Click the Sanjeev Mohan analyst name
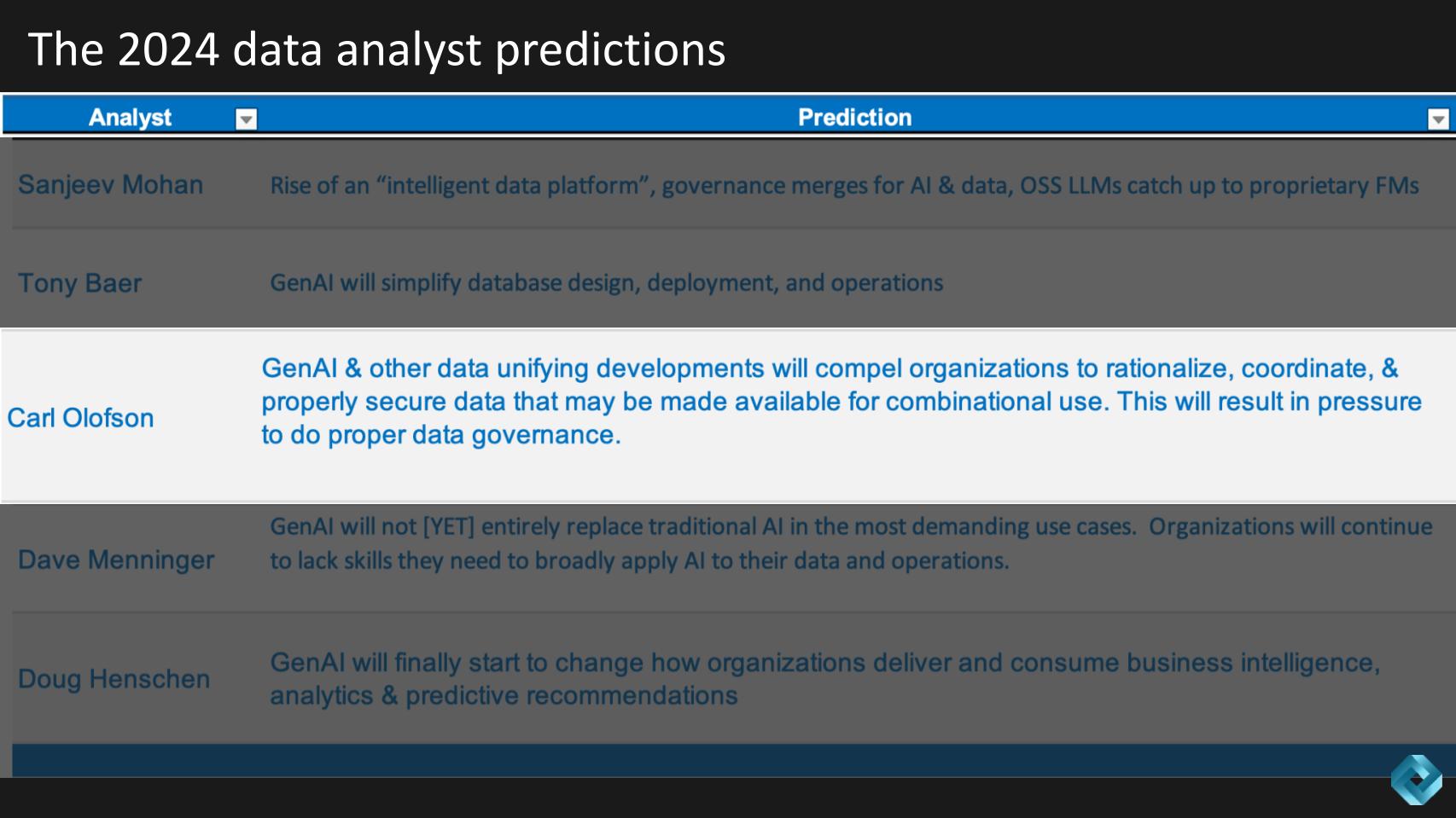 pos(110,185)
